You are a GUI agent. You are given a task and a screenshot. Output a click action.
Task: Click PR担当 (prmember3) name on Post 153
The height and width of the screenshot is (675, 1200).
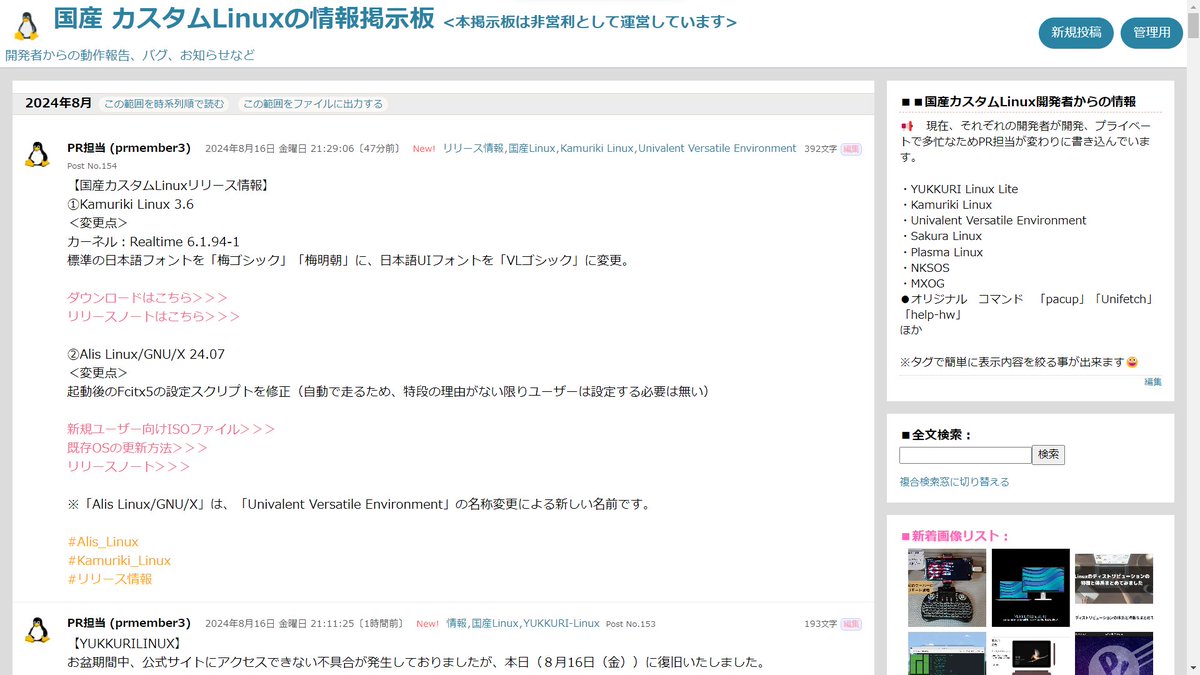coord(129,623)
